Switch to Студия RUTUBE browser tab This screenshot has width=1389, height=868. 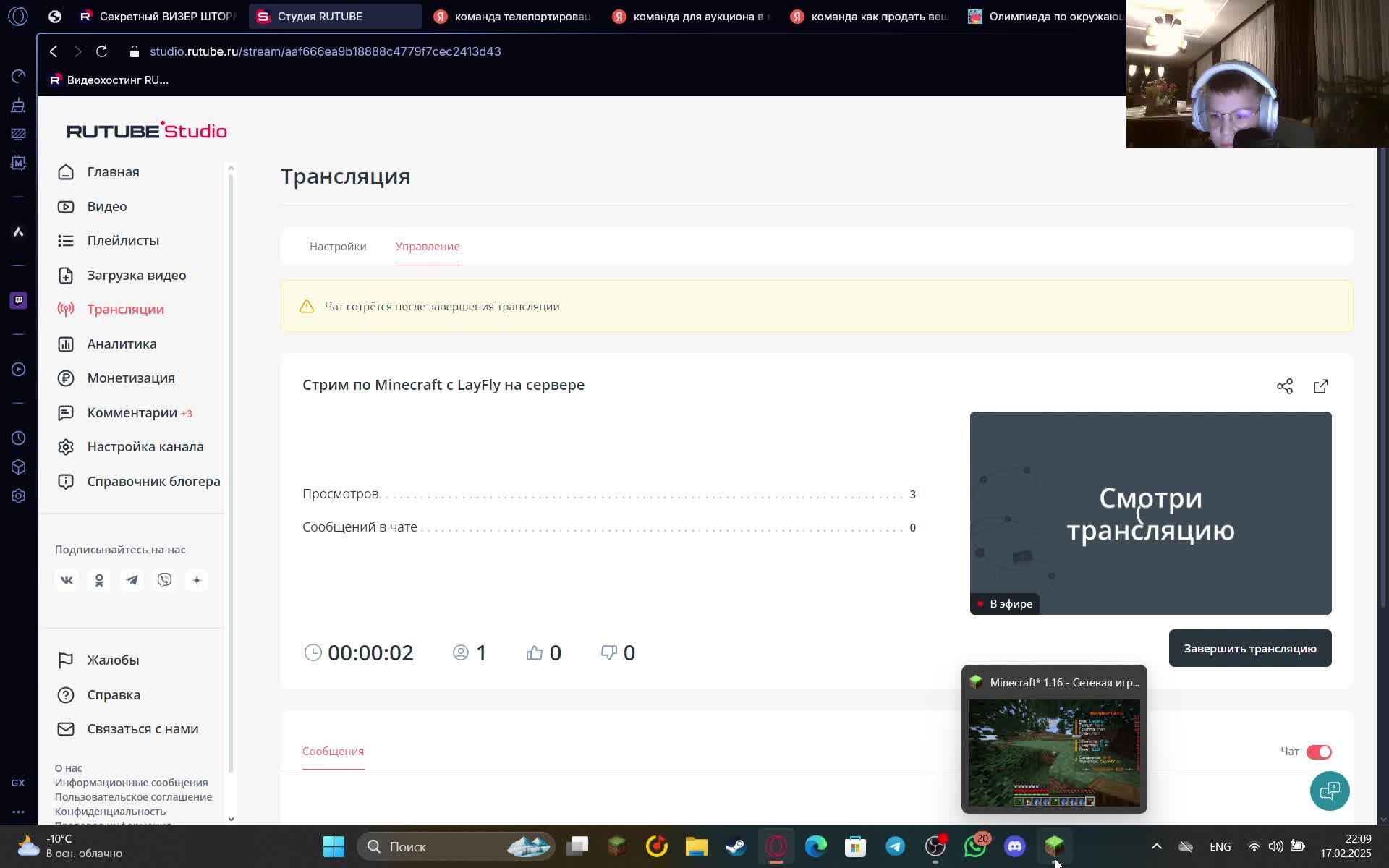336,16
